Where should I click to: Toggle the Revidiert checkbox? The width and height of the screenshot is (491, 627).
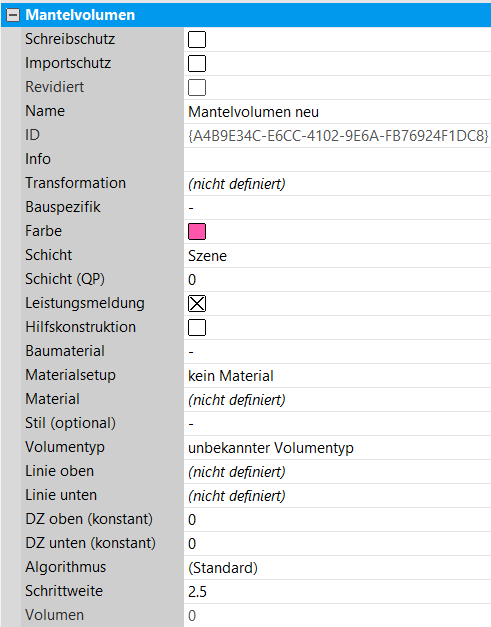pos(197,88)
